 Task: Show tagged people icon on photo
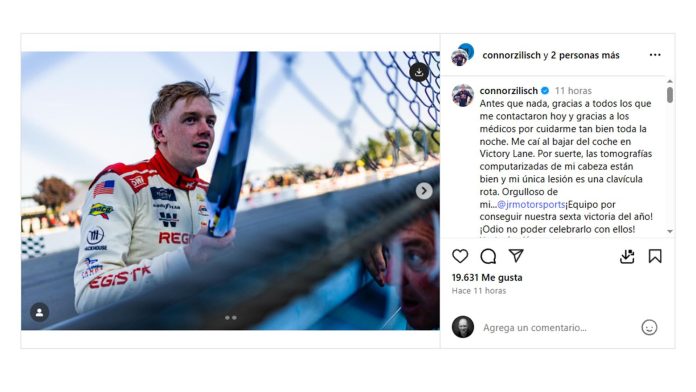tap(40, 313)
